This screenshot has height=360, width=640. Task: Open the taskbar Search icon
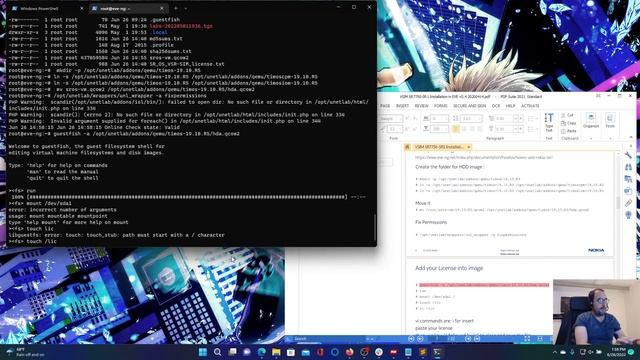217,352
